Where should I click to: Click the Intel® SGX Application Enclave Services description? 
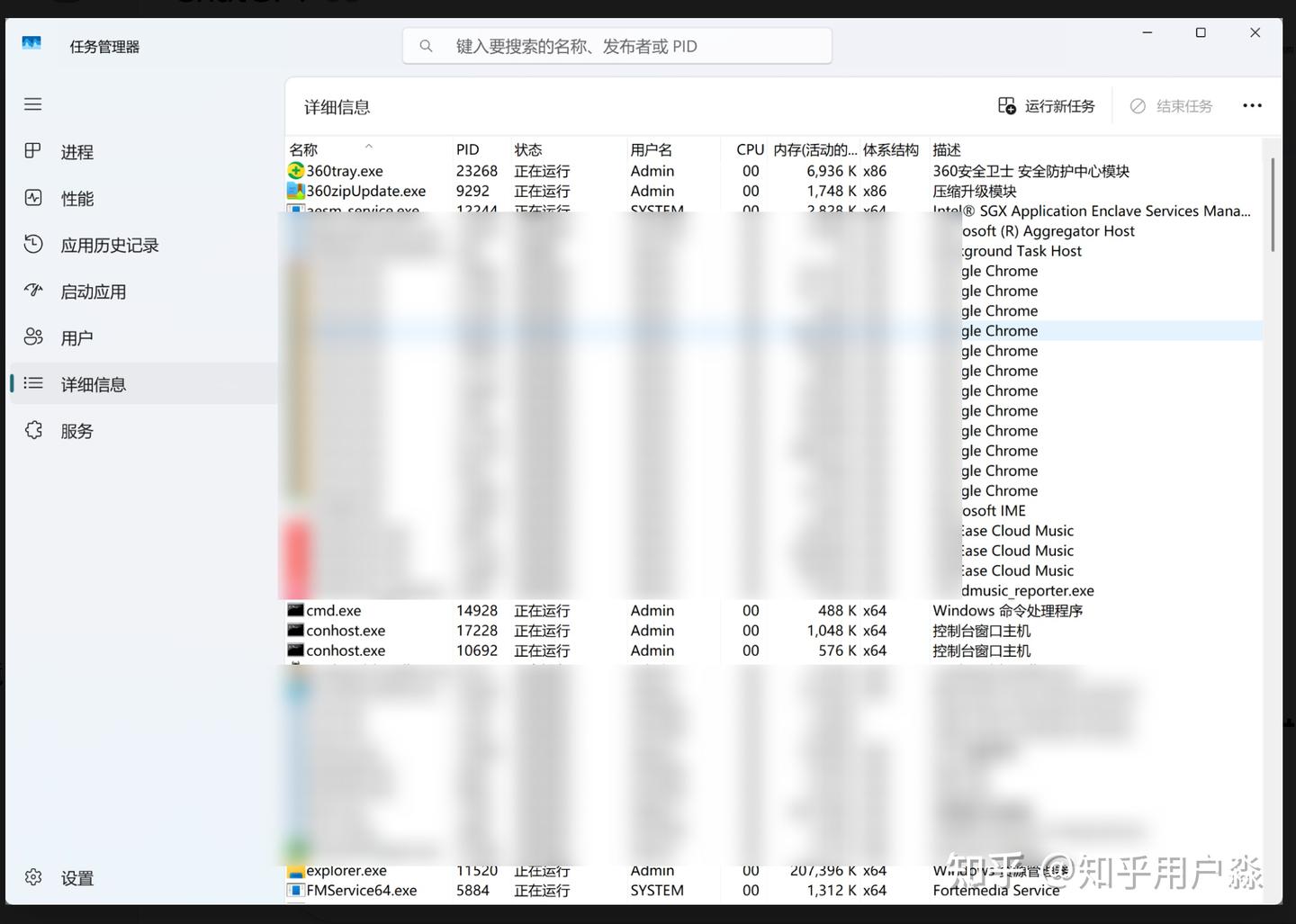[x=1092, y=211]
